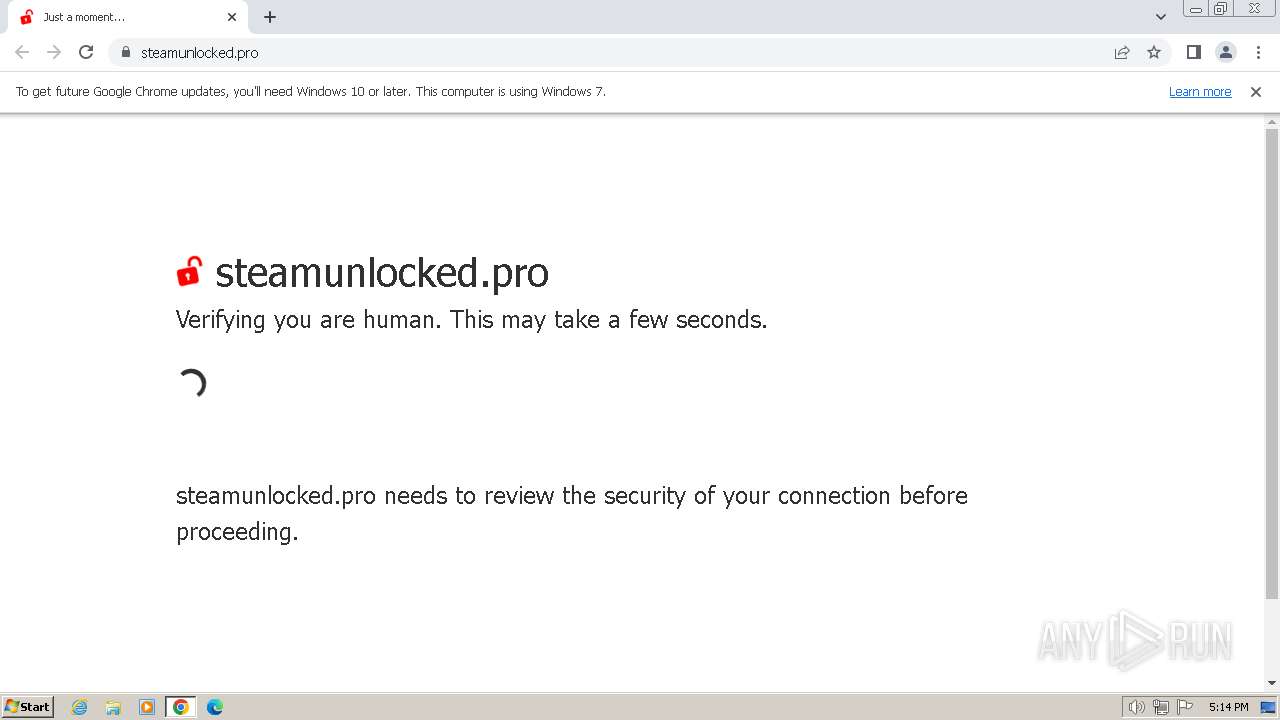Open the volume control in system tray
Image resolution: width=1280 pixels, height=720 pixels.
coord(1136,707)
